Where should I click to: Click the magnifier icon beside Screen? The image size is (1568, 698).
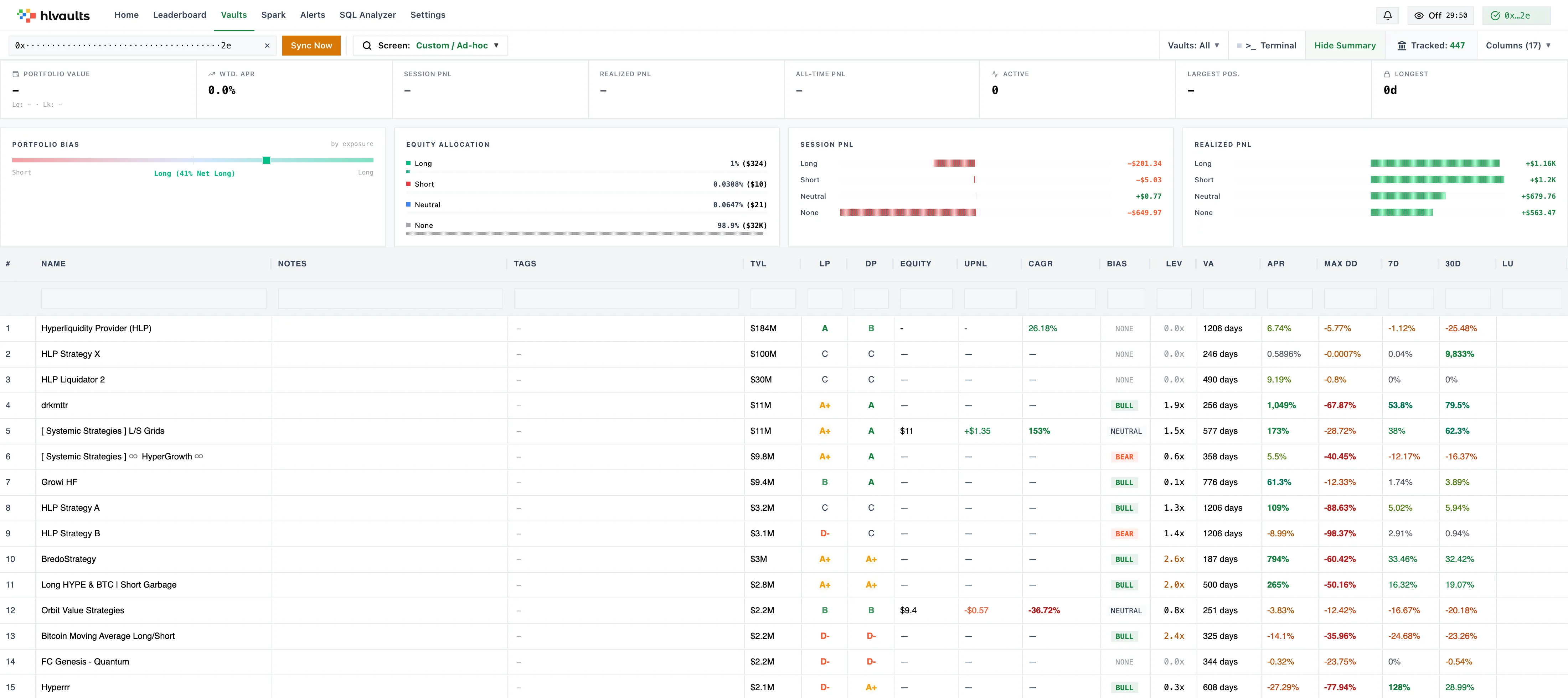[367, 46]
